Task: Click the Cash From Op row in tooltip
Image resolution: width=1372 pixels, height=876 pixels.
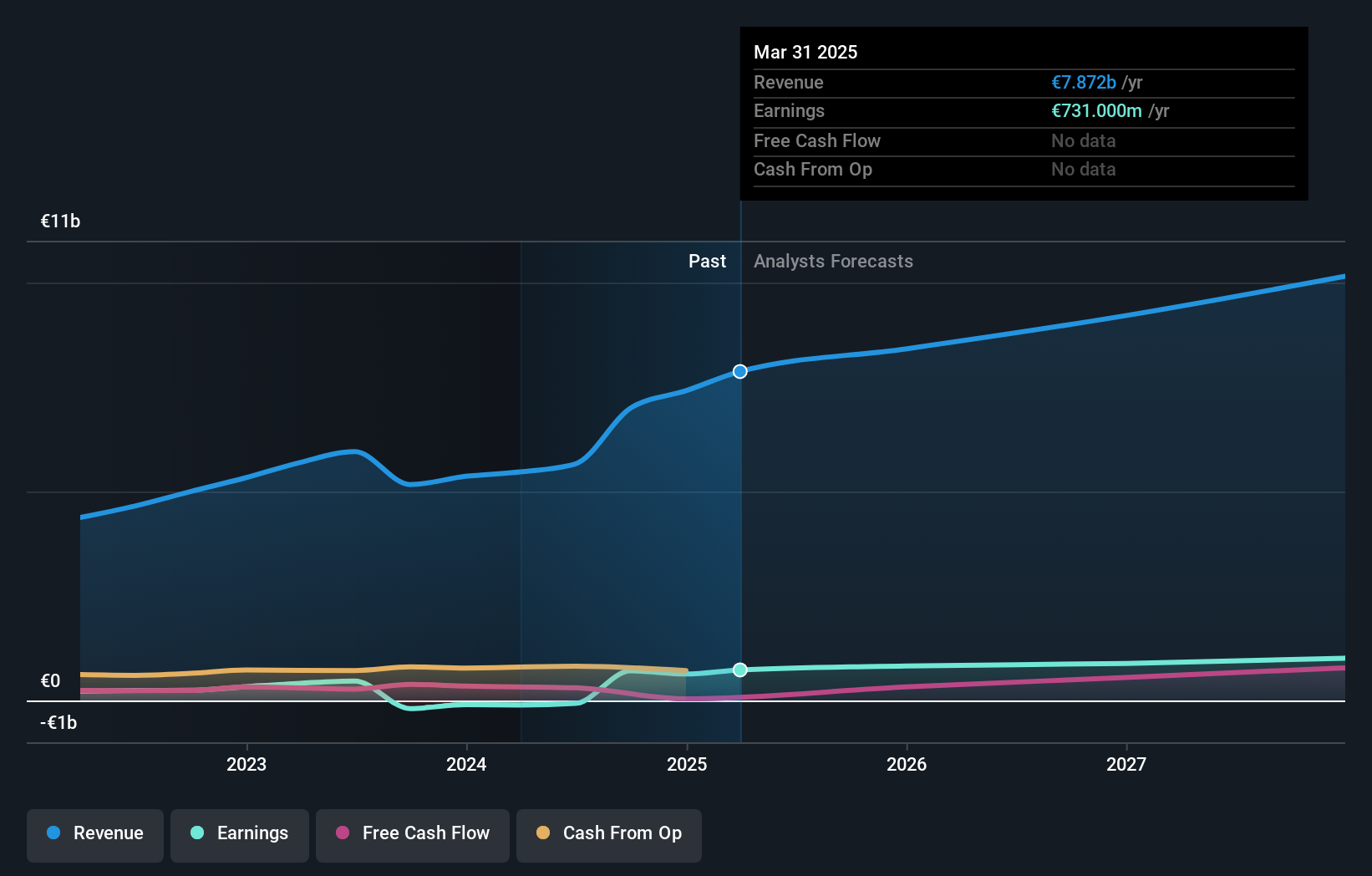Action: [x=1024, y=169]
